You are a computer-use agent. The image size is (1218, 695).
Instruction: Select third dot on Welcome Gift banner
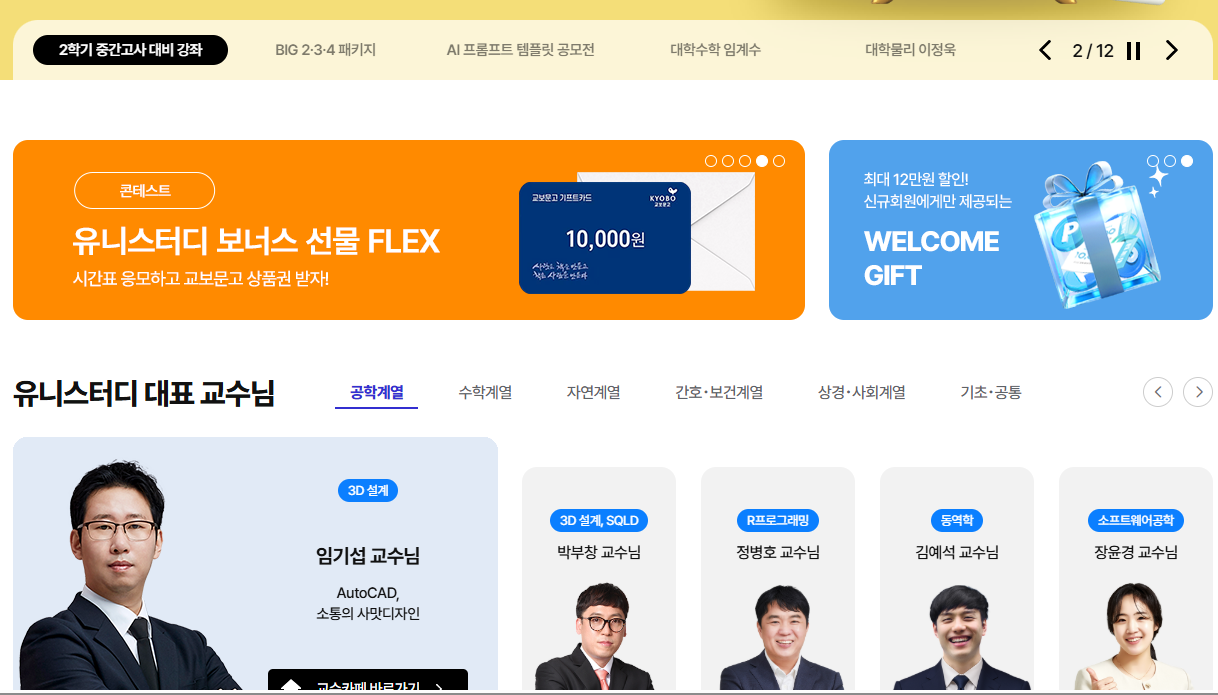pyautogui.click(x=1187, y=161)
